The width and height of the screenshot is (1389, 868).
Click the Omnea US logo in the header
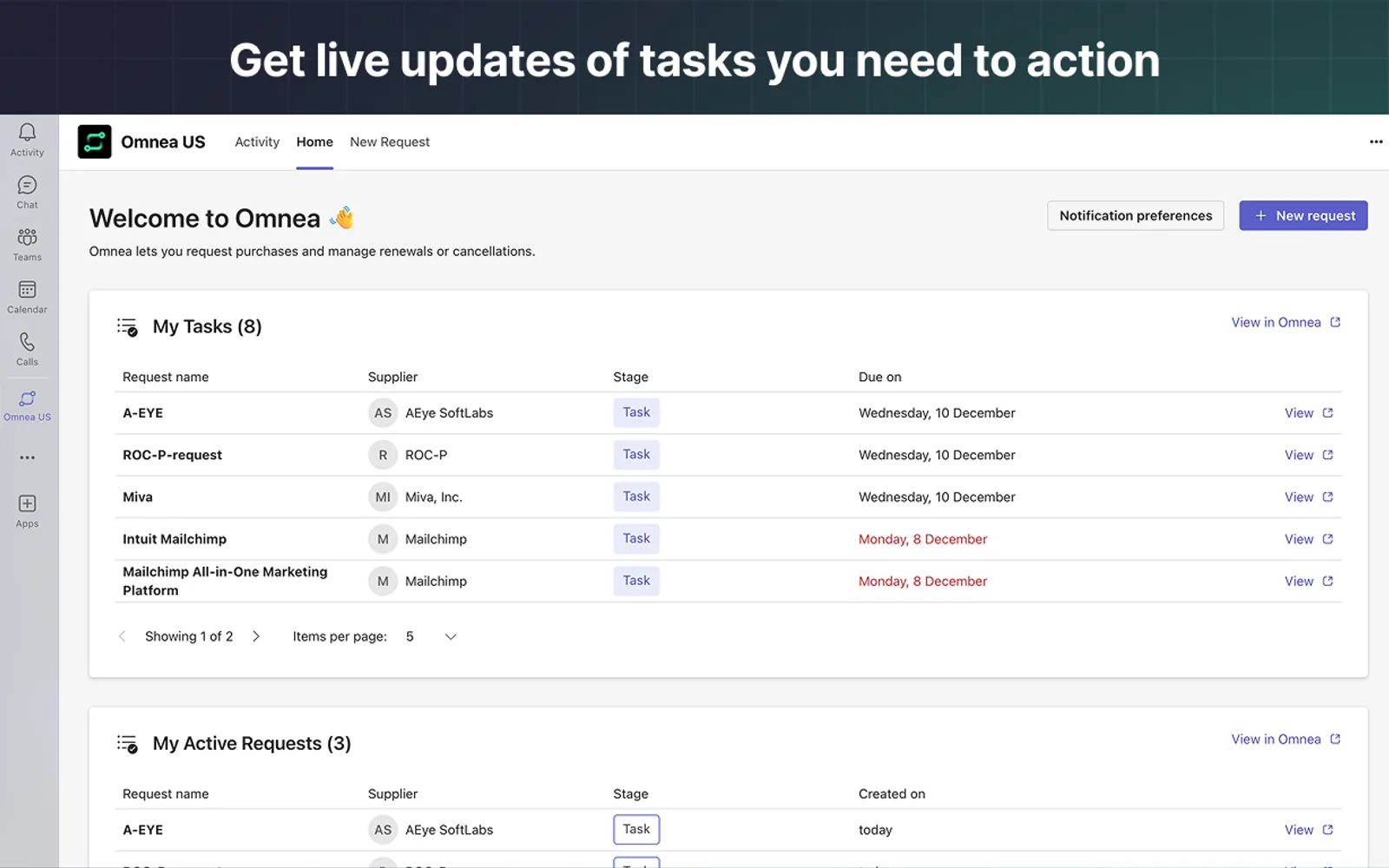[x=95, y=141]
